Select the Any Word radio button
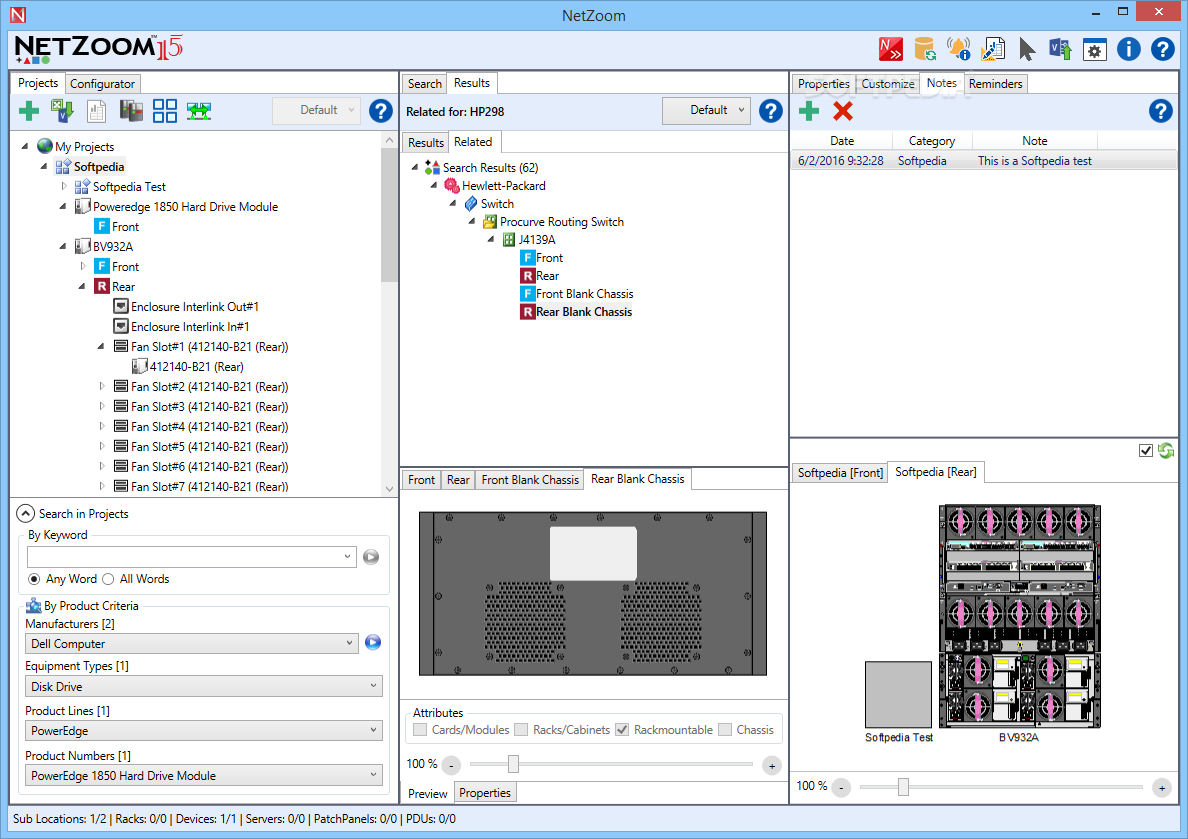 pyautogui.click(x=34, y=579)
